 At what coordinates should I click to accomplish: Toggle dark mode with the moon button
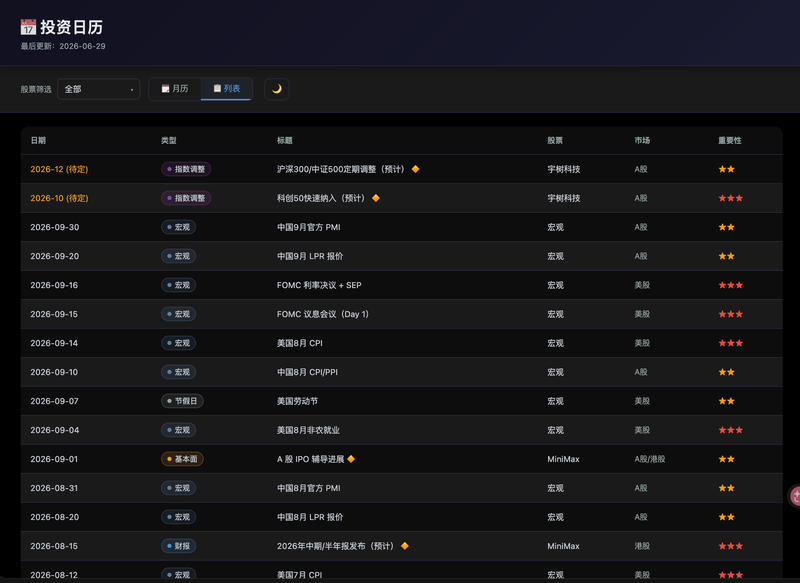[x=277, y=89]
